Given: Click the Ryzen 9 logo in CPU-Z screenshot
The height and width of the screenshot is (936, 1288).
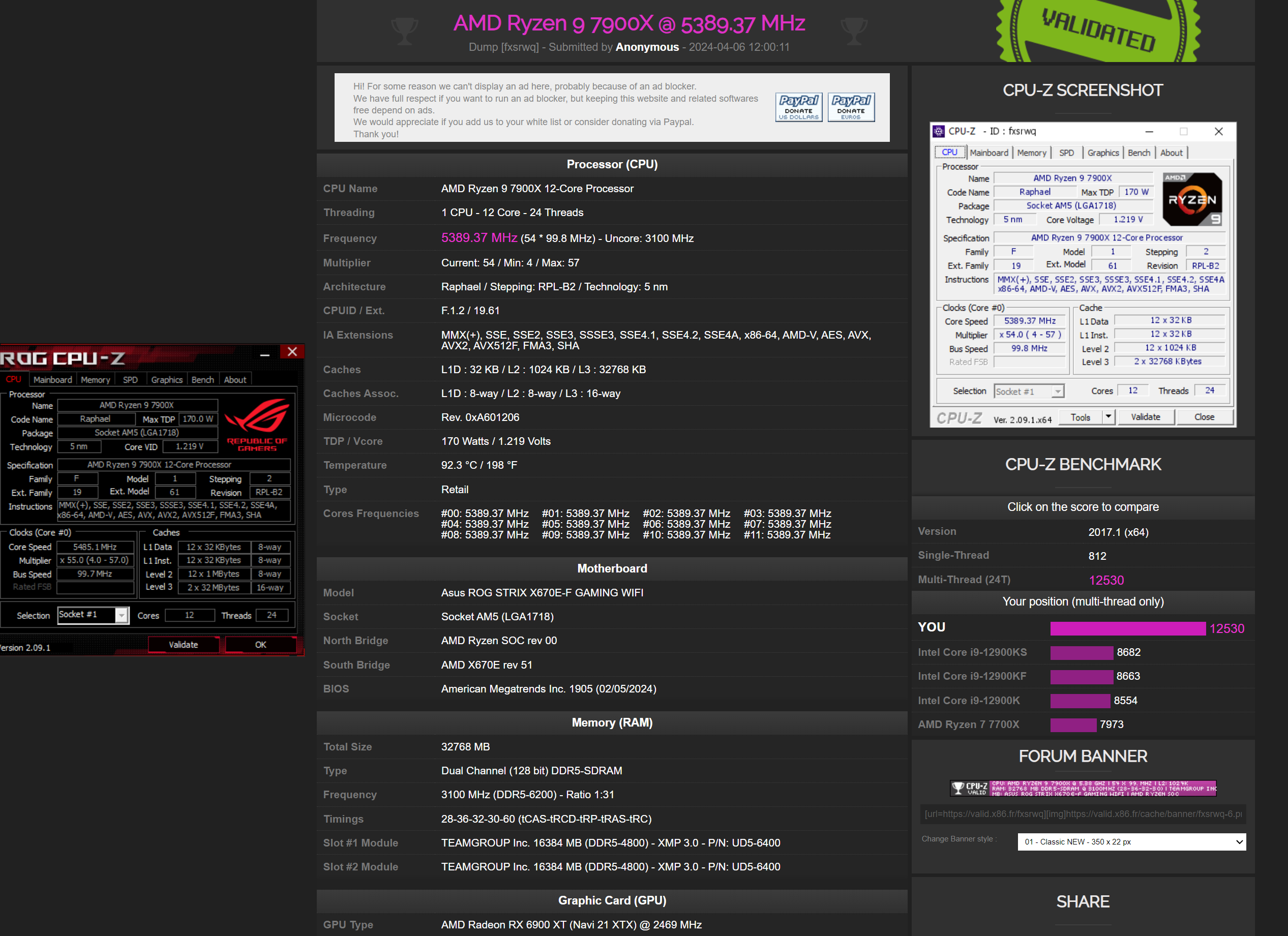Looking at the screenshot, I should click(x=1192, y=199).
